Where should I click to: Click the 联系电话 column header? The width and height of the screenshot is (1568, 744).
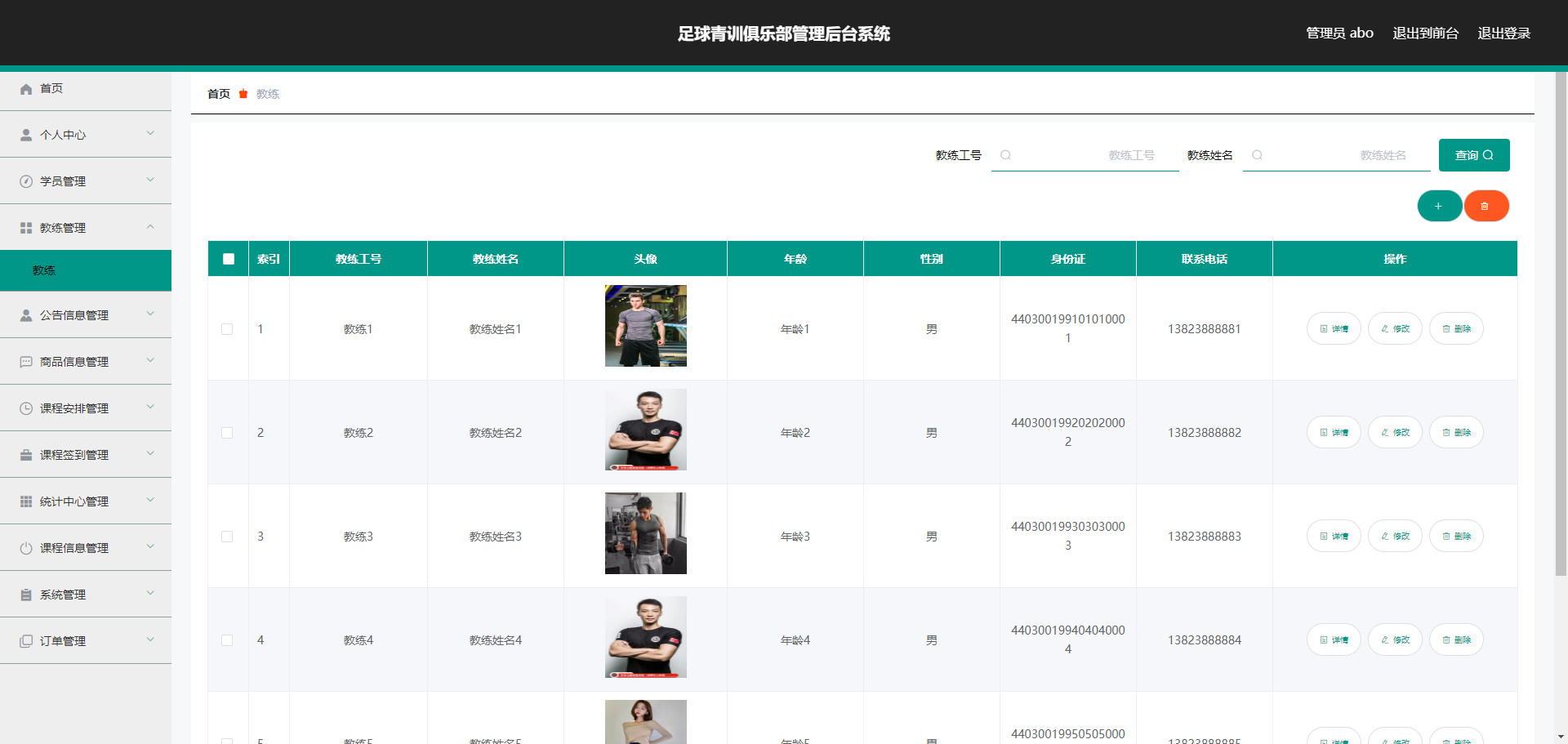click(x=1205, y=259)
